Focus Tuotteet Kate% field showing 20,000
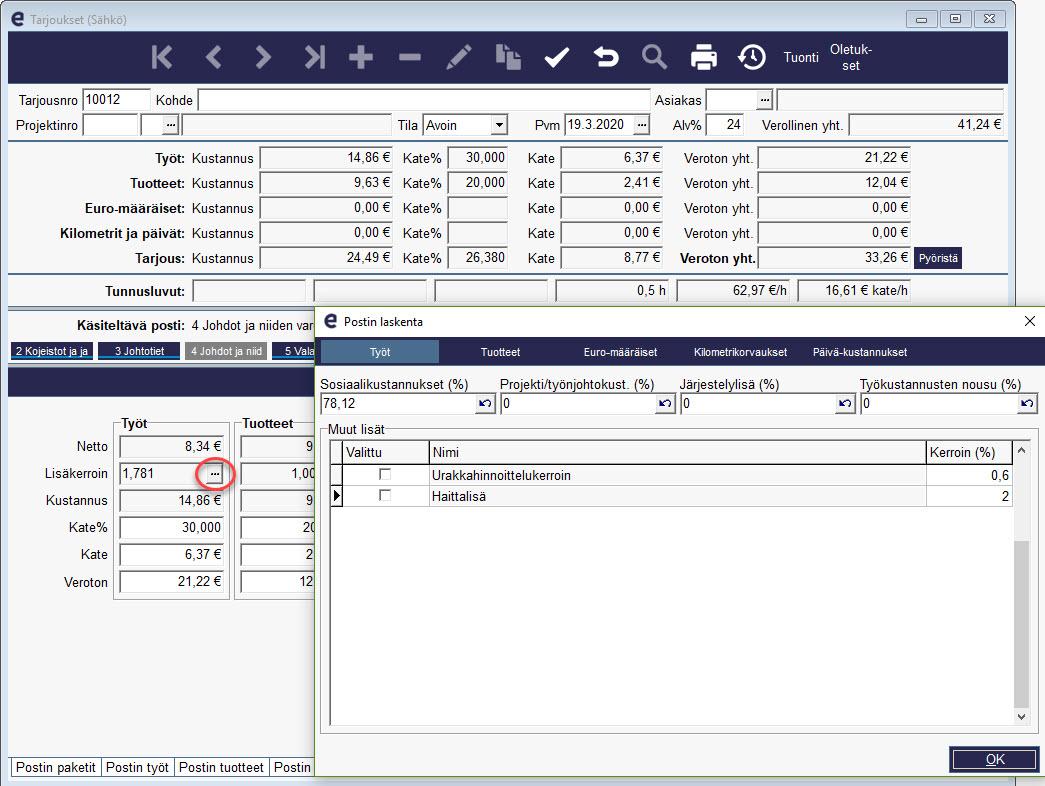The height and width of the screenshot is (786, 1045). coord(478,183)
